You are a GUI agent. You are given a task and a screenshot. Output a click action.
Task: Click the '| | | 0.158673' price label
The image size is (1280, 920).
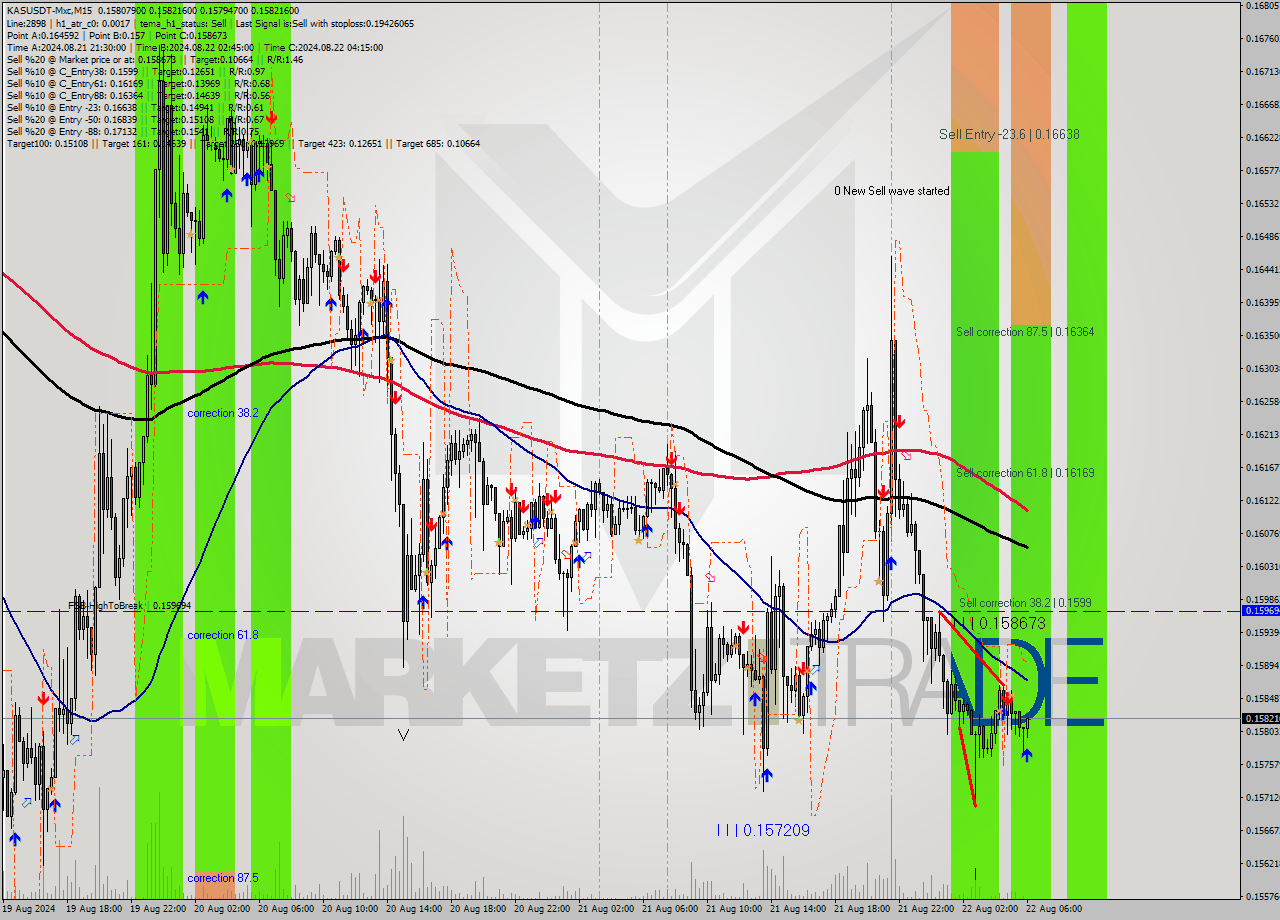point(998,623)
